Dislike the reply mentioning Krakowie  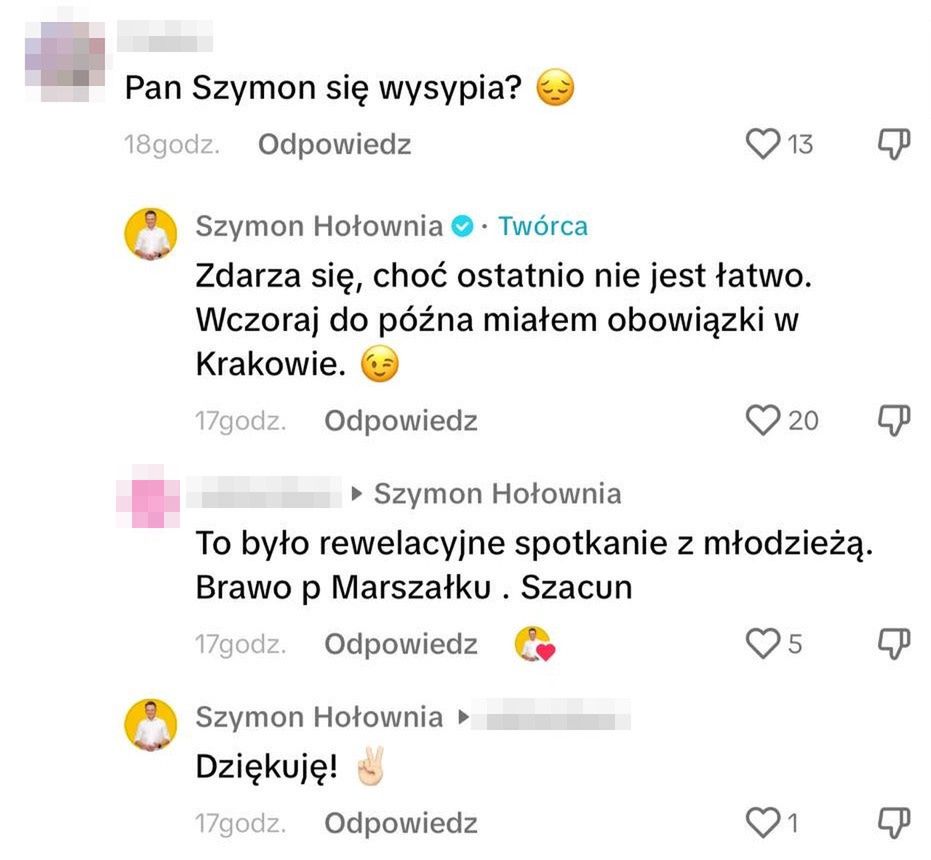pos(893,421)
